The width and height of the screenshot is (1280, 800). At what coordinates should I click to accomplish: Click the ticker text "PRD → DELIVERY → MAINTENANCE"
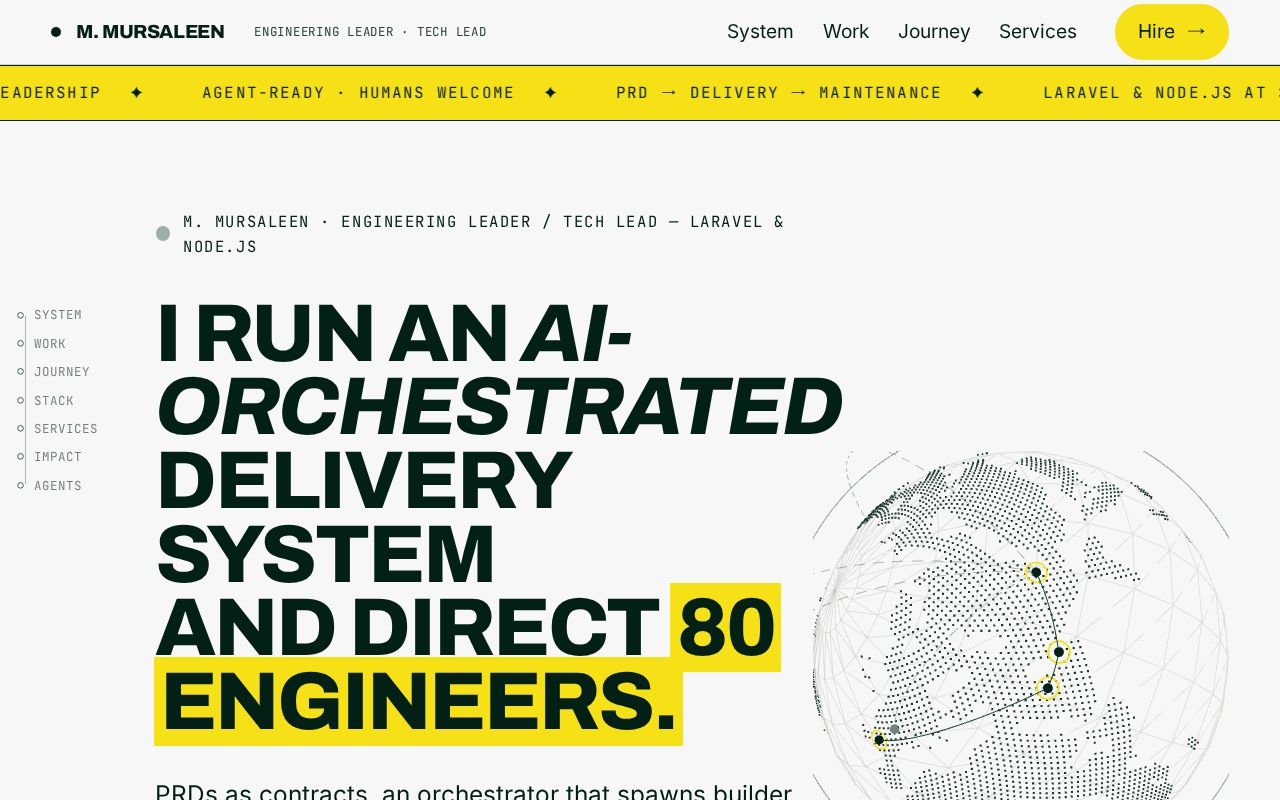coord(779,93)
